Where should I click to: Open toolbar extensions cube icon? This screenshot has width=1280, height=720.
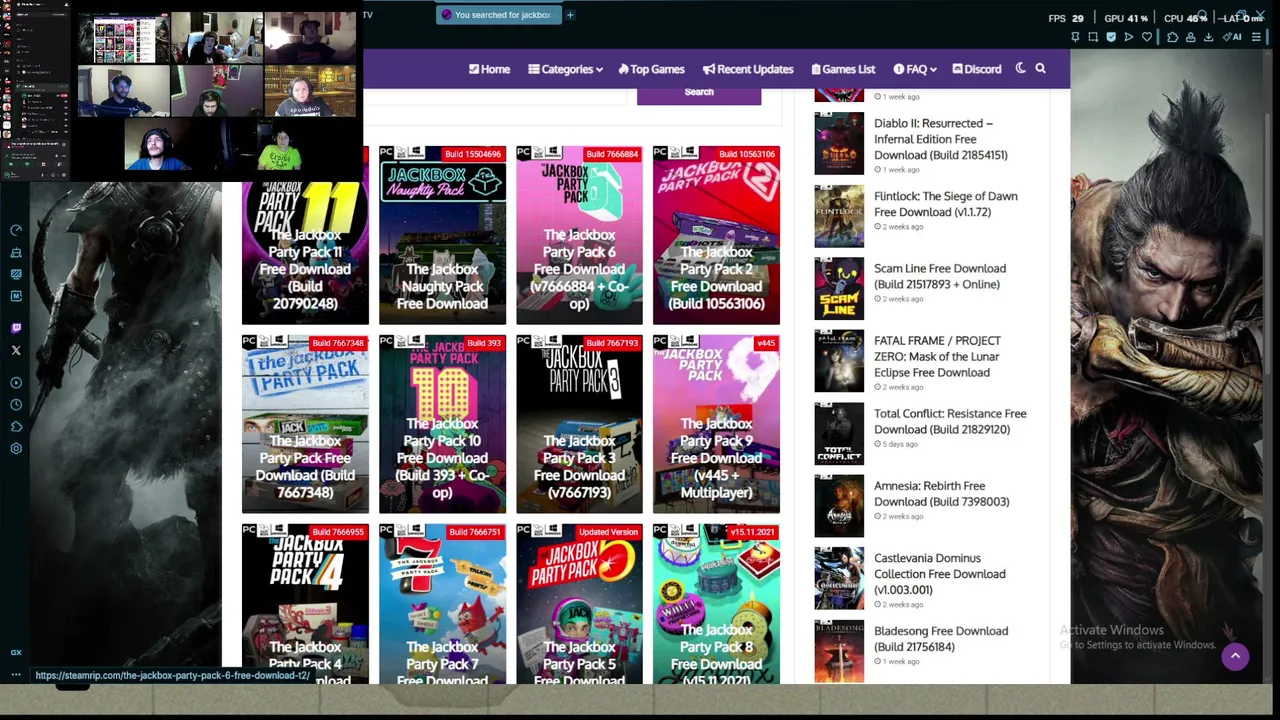pyautogui.click(x=1173, y=37)
